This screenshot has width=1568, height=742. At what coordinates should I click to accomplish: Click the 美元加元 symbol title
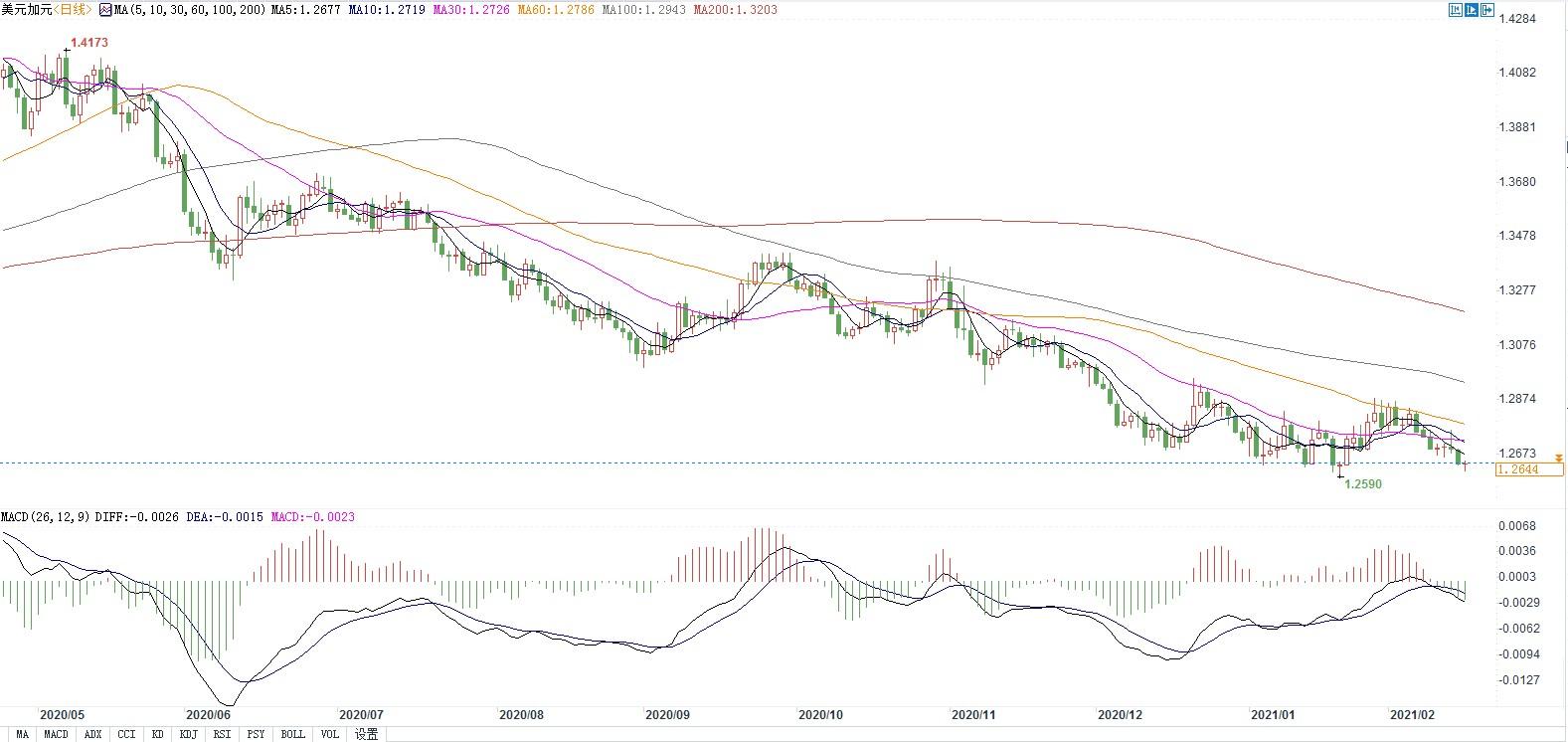click(x=25, y=10)
